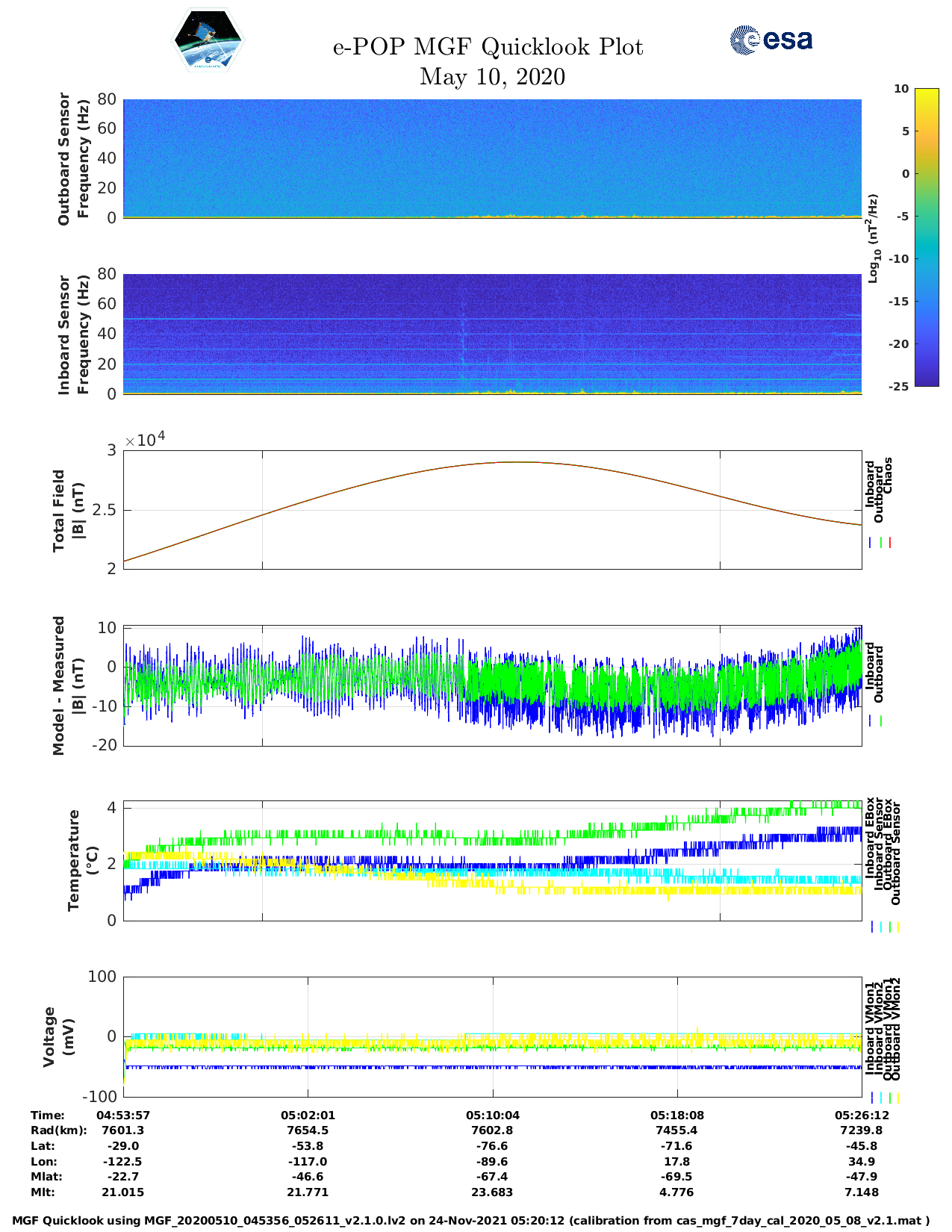The height and width of the screenshot is (1232, 952).
Task: Click the 05:10:04 time label
Action: point(492,1116)
